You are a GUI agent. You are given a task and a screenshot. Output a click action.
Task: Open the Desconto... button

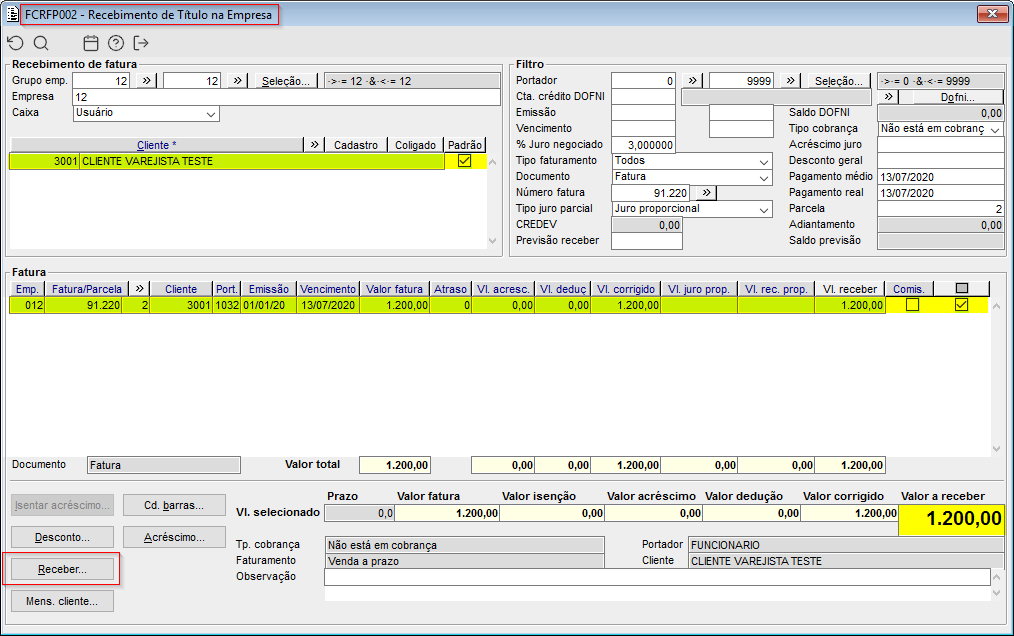[x=62, y=537]
